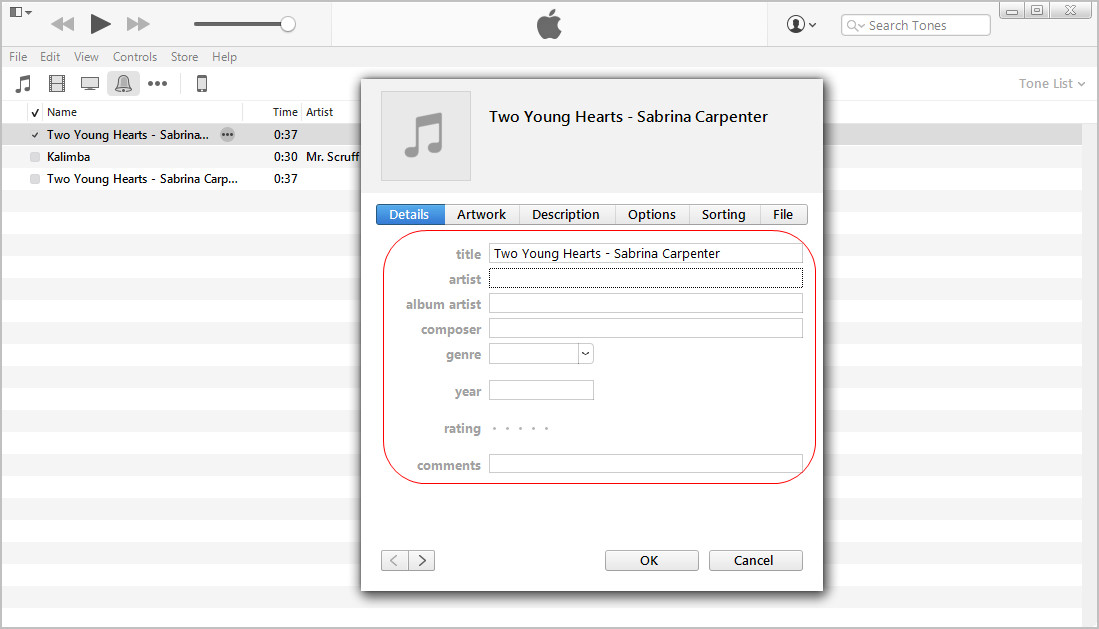Screen dimensions: 1099x629
Task: Click the composer input field
Action: tap(646, 328)
